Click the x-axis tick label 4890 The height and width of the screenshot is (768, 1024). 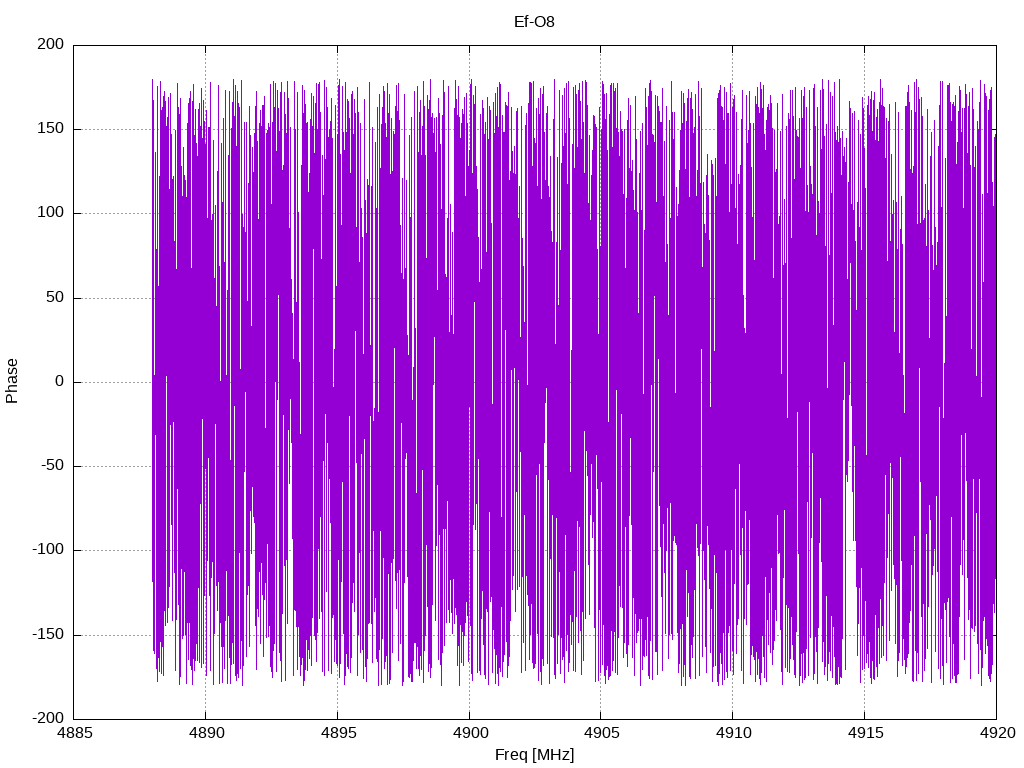pyautogui.click(x=206, y=733)
